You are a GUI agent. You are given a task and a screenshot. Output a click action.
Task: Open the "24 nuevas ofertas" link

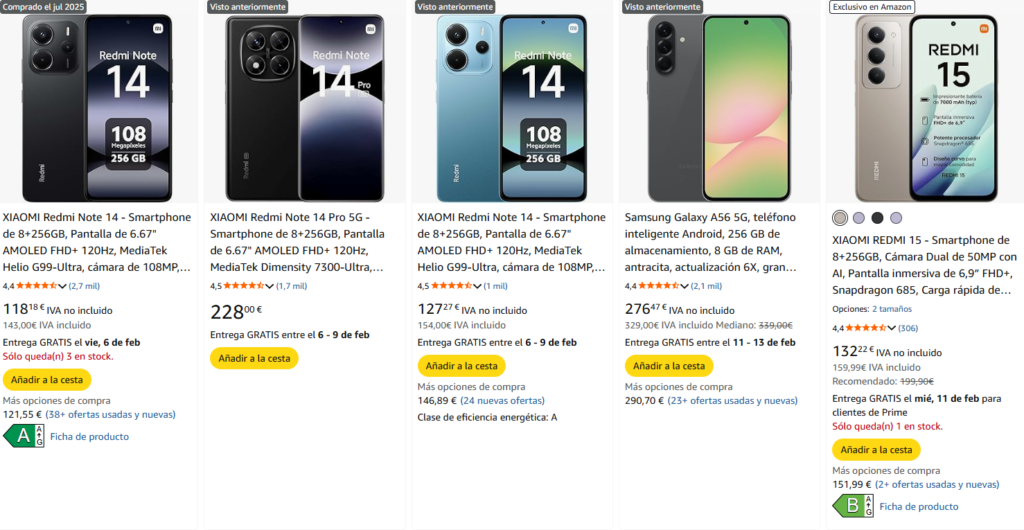(502, 401)
